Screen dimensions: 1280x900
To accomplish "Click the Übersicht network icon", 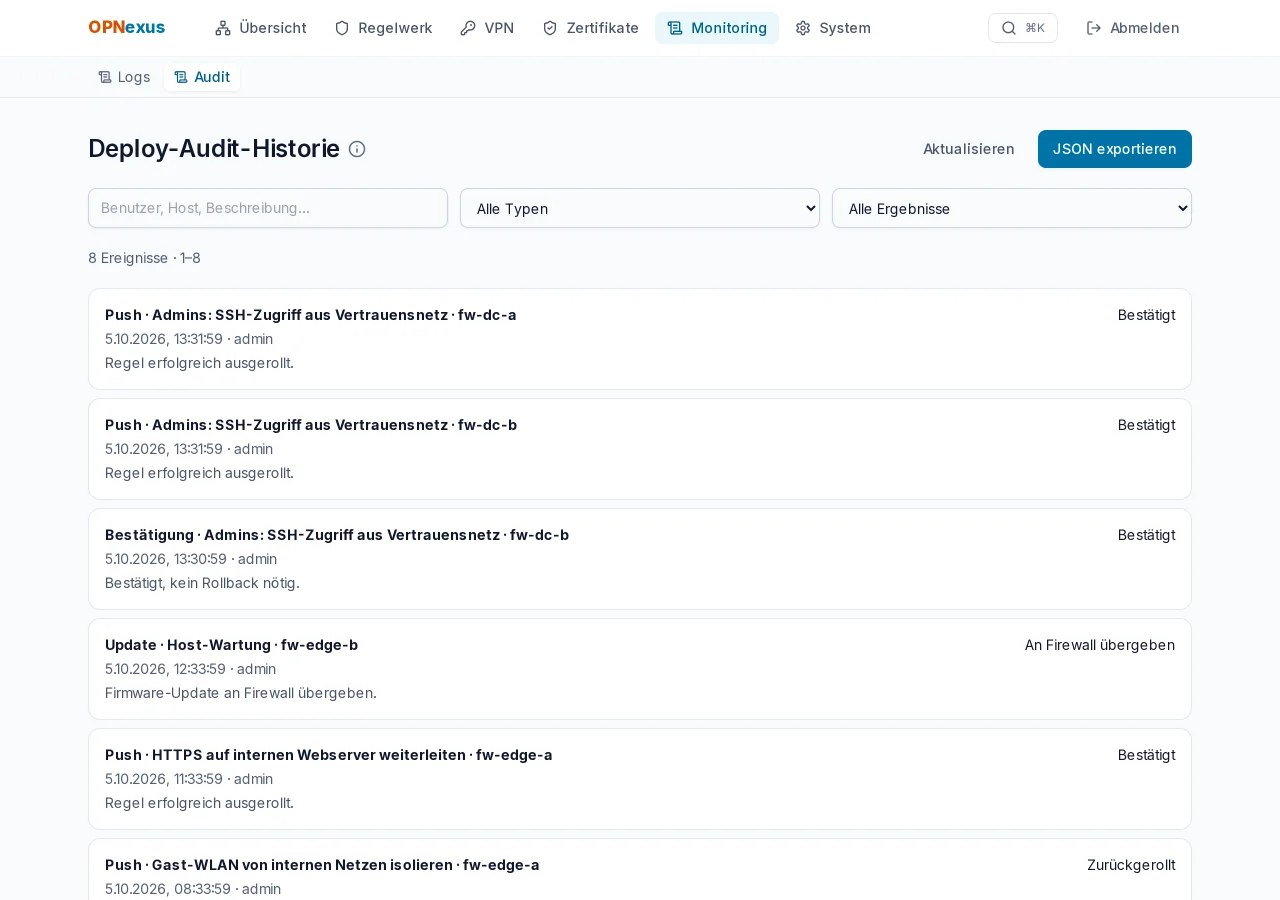I will [223, 28].
